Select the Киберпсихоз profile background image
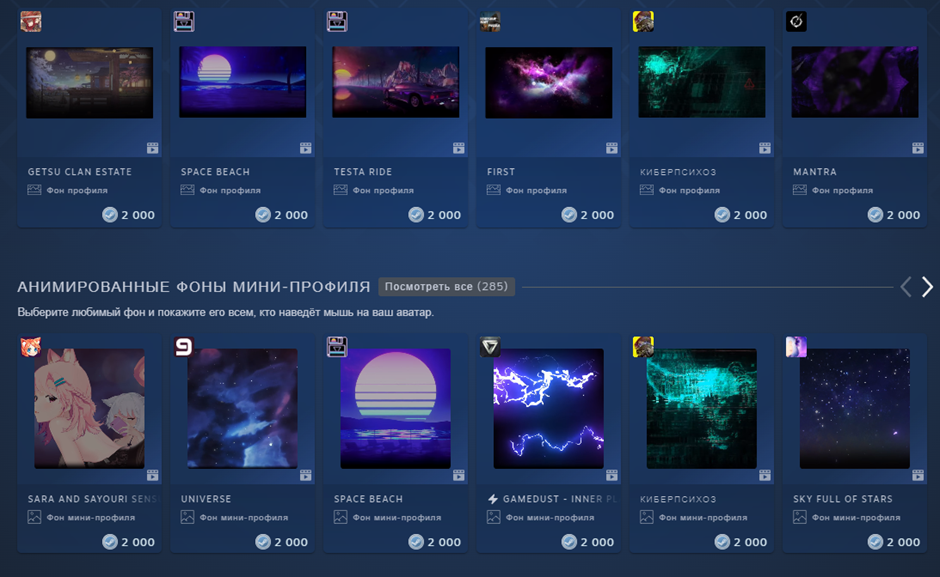Image resolution: width=940 pixels, height=577 pixels. tap(702, 82)
